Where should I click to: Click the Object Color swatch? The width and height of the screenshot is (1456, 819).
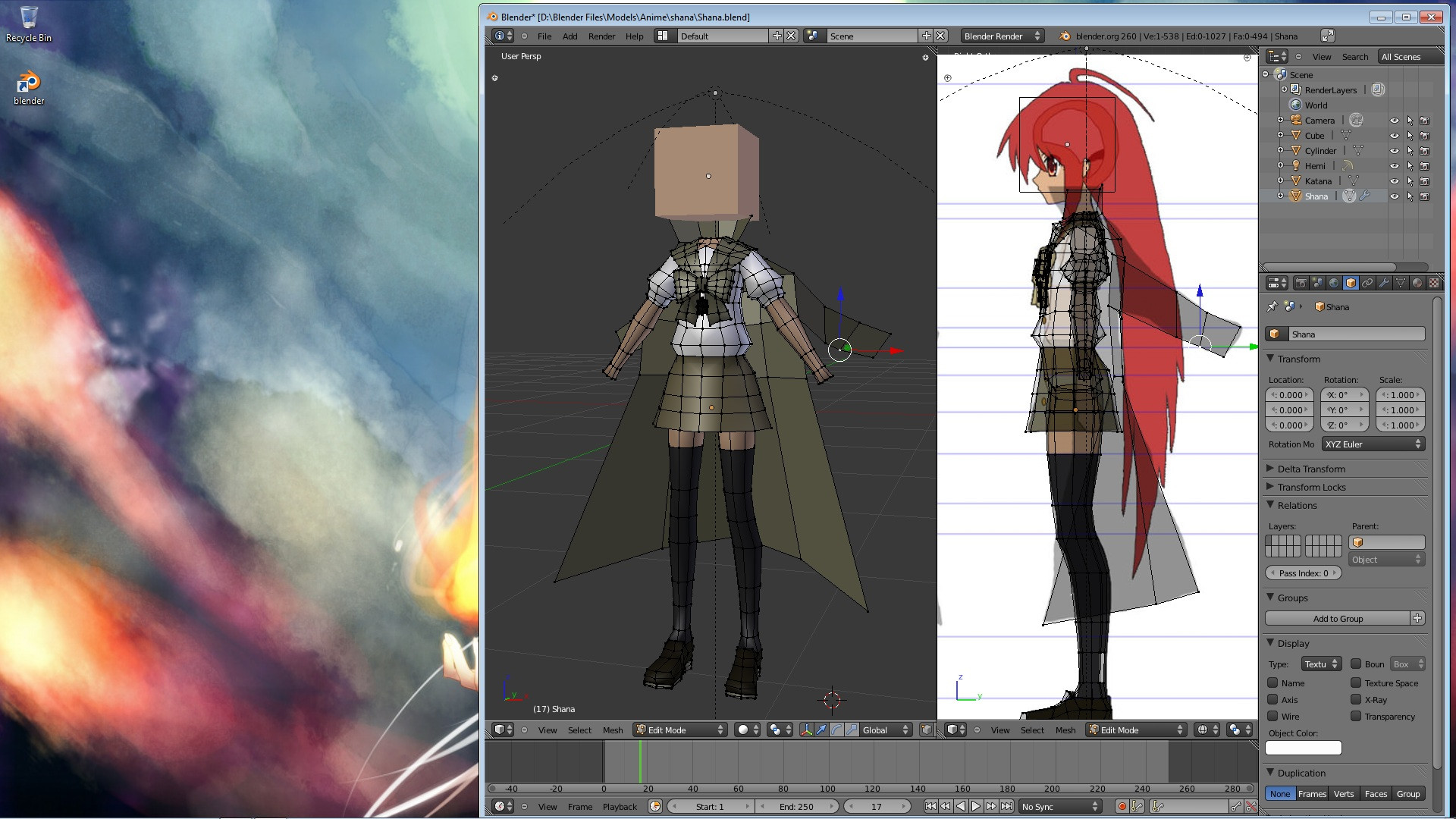coord(1304,748)
